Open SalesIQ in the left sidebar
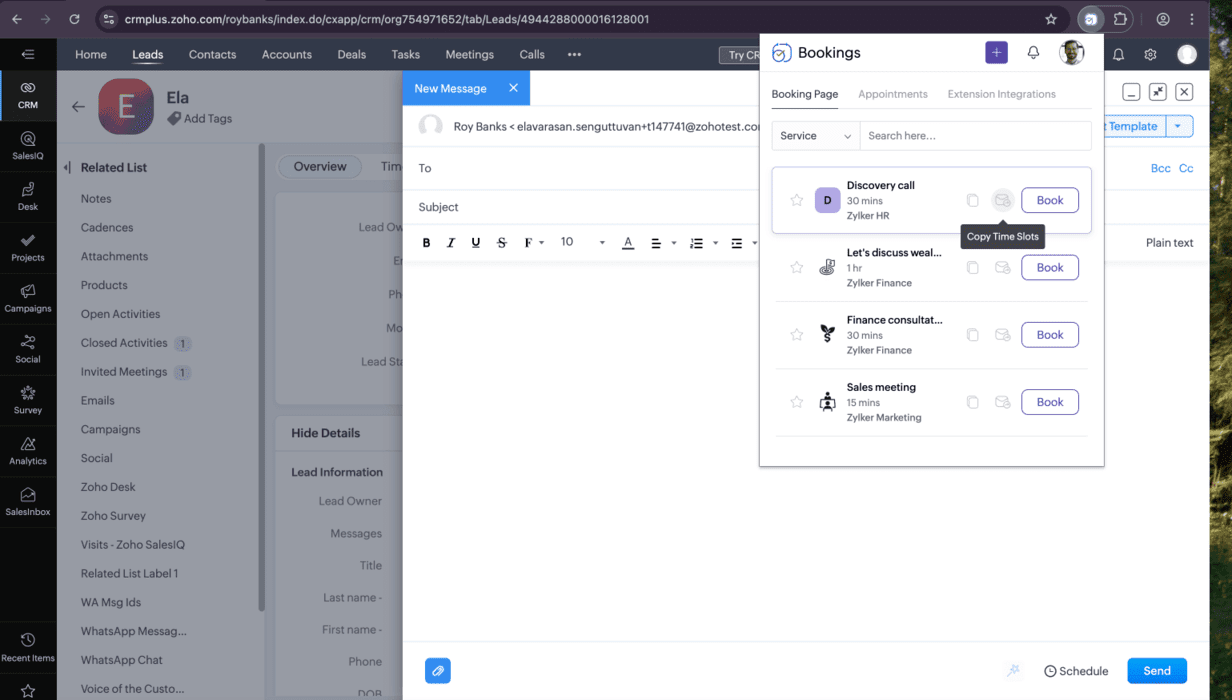 [x=28, y=146]
